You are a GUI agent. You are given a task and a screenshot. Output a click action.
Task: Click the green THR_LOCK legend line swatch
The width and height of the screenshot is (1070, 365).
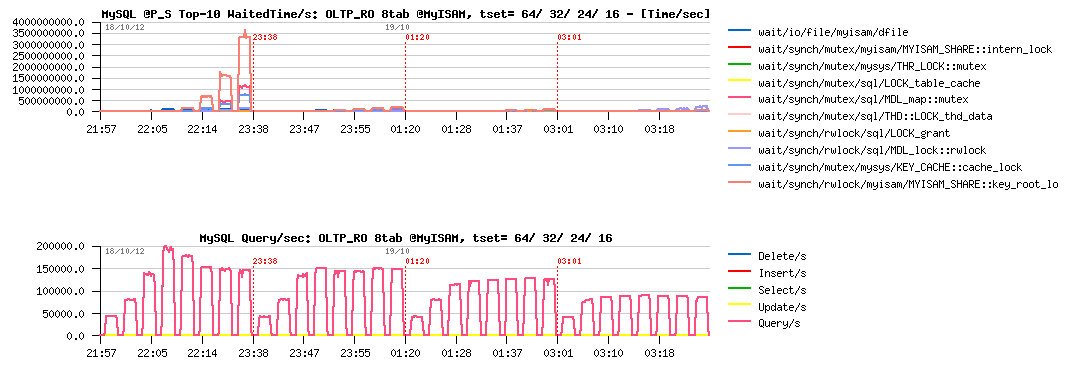(739, 65)
